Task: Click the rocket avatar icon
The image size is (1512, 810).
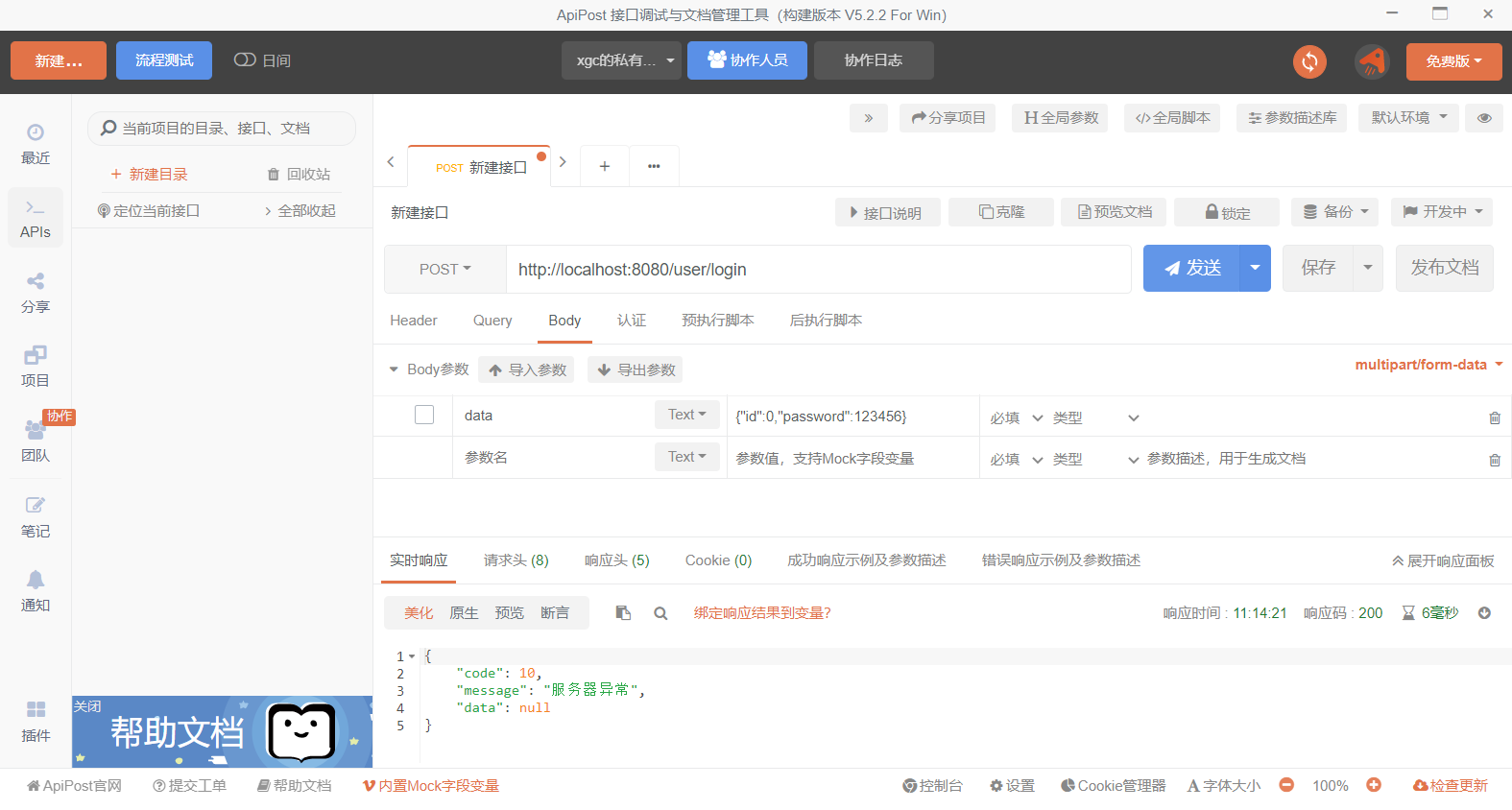Action: tap(1372, 61)
